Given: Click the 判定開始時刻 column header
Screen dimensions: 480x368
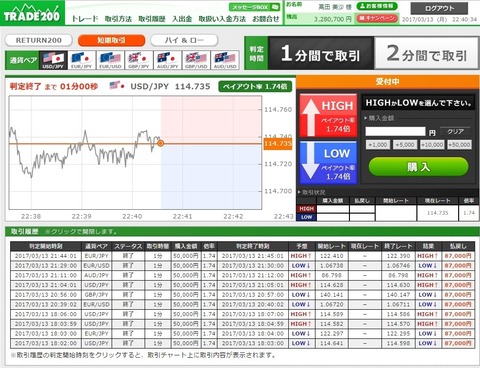Looking at the screenshot, I should tap(46, 246).
